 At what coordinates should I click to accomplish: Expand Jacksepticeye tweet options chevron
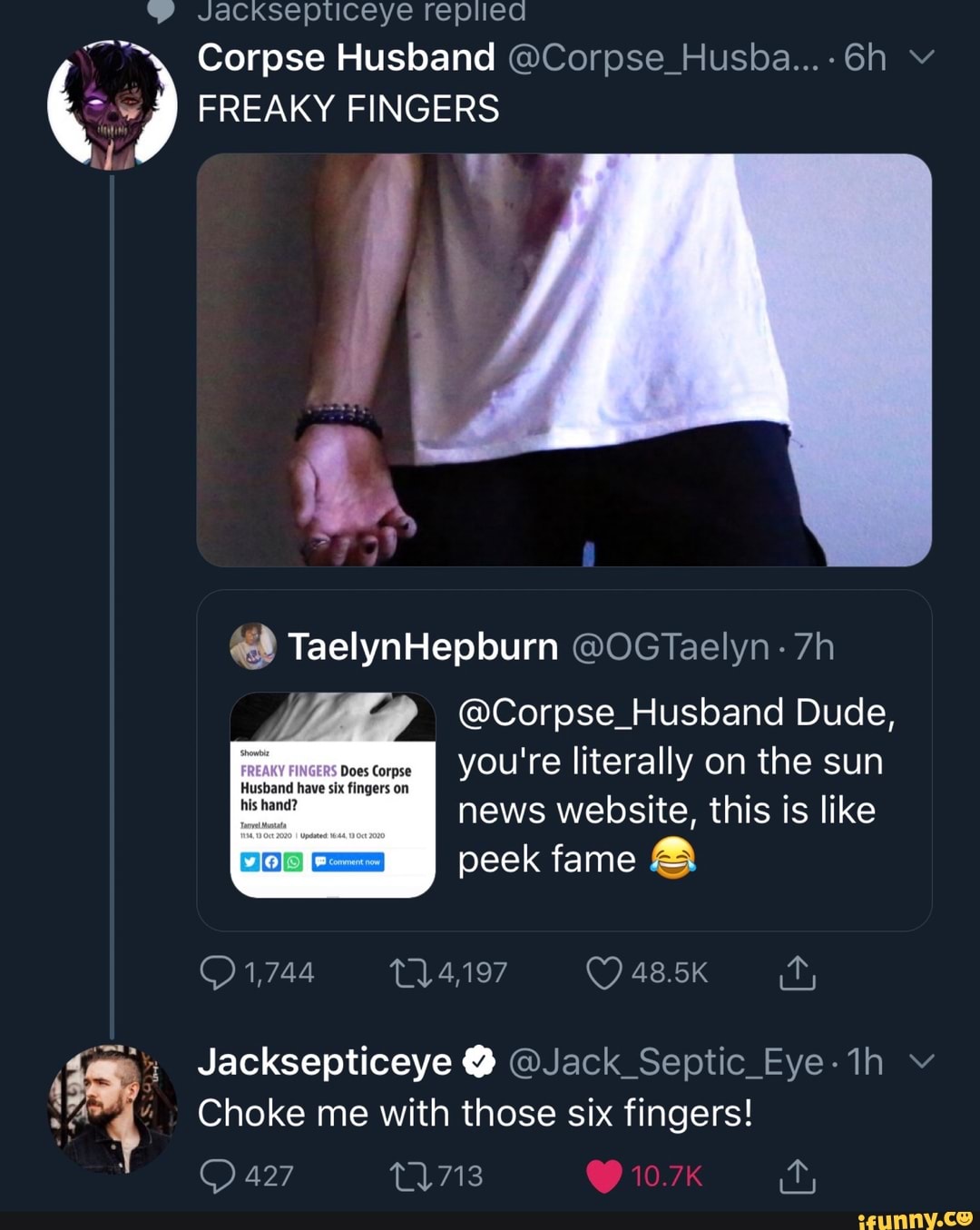click(921, 1061)
